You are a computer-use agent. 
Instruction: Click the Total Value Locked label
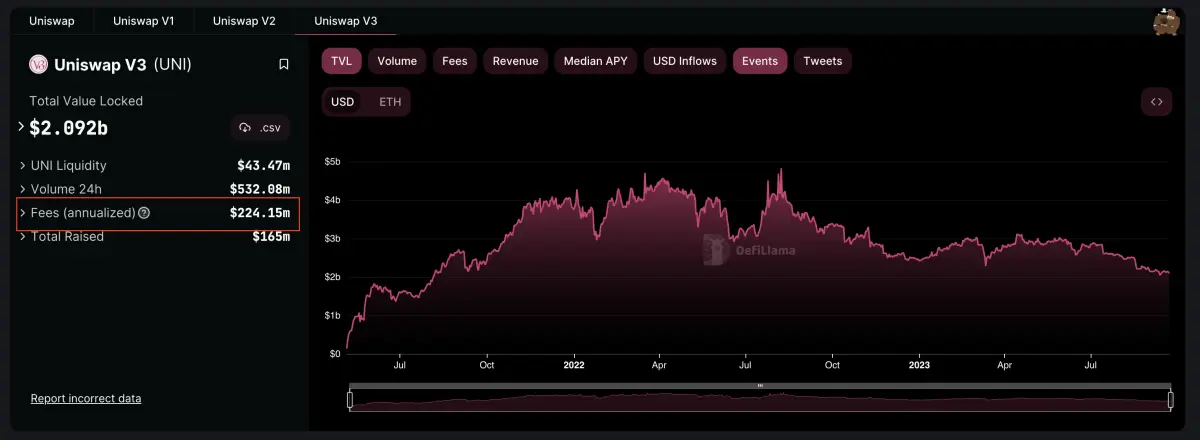click(86, 101)
